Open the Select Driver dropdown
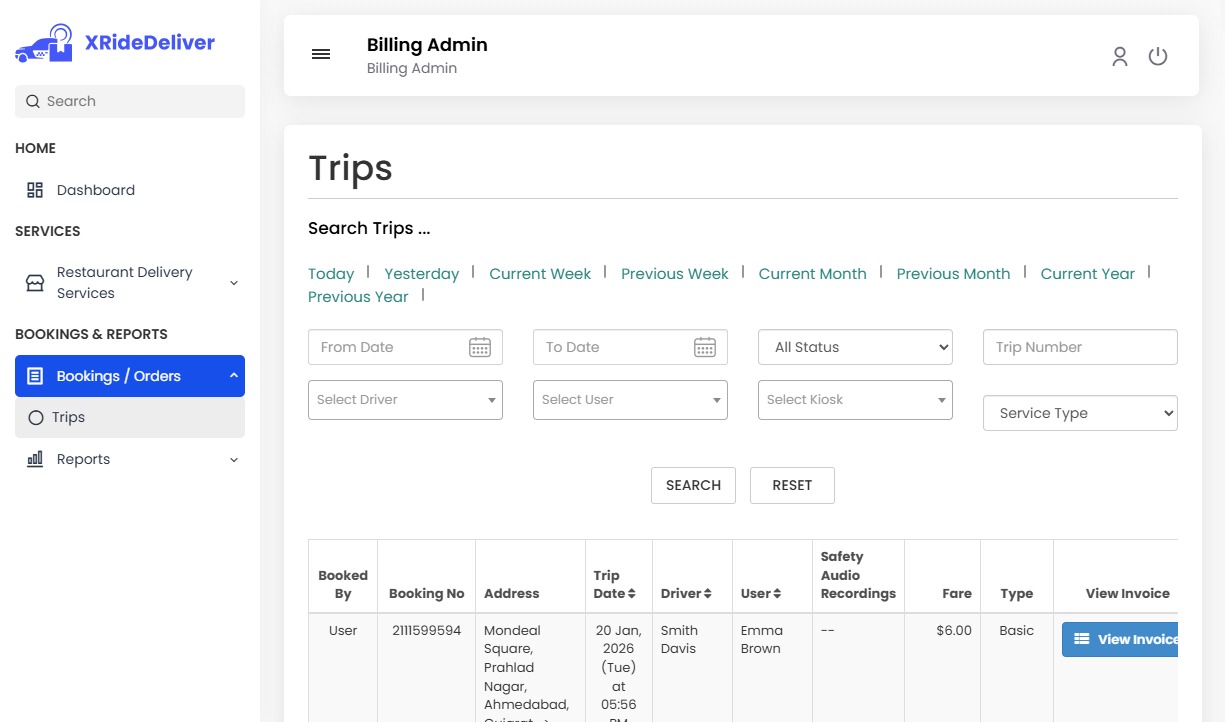 [x=405, y=400]
